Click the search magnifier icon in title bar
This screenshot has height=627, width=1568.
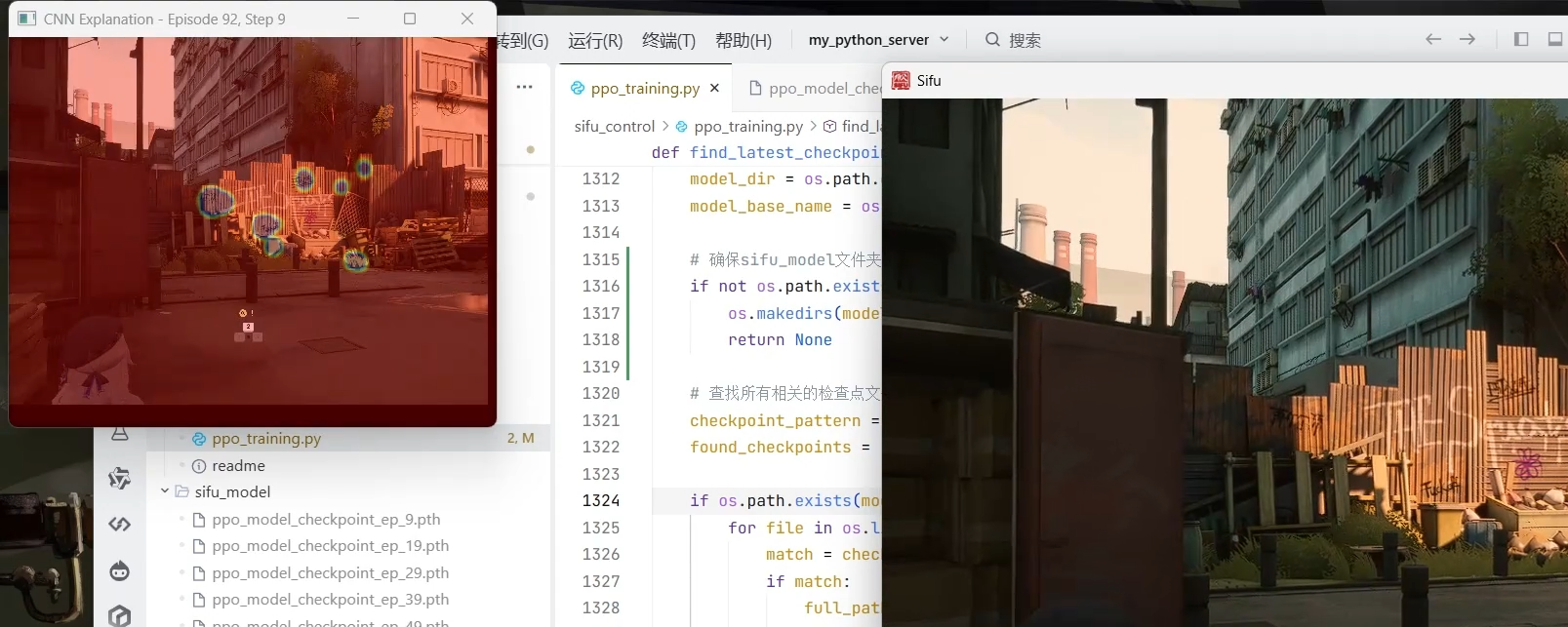[x=992, y=39]
